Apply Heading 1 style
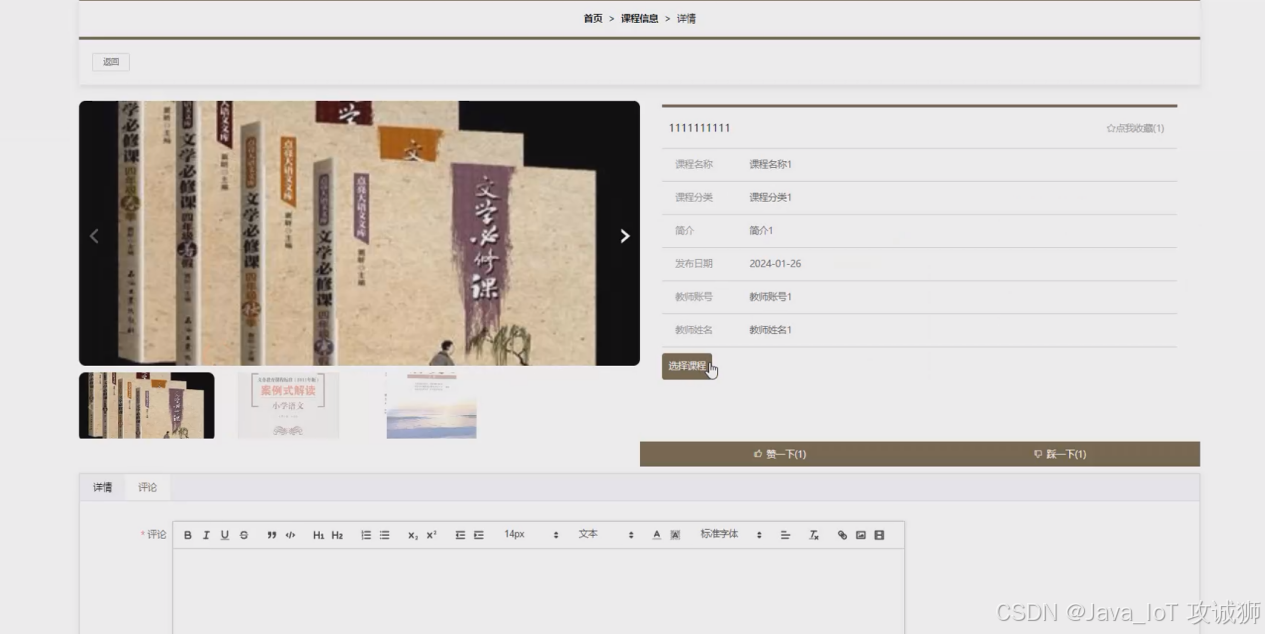1265x634 pixels. coord(318,535)
